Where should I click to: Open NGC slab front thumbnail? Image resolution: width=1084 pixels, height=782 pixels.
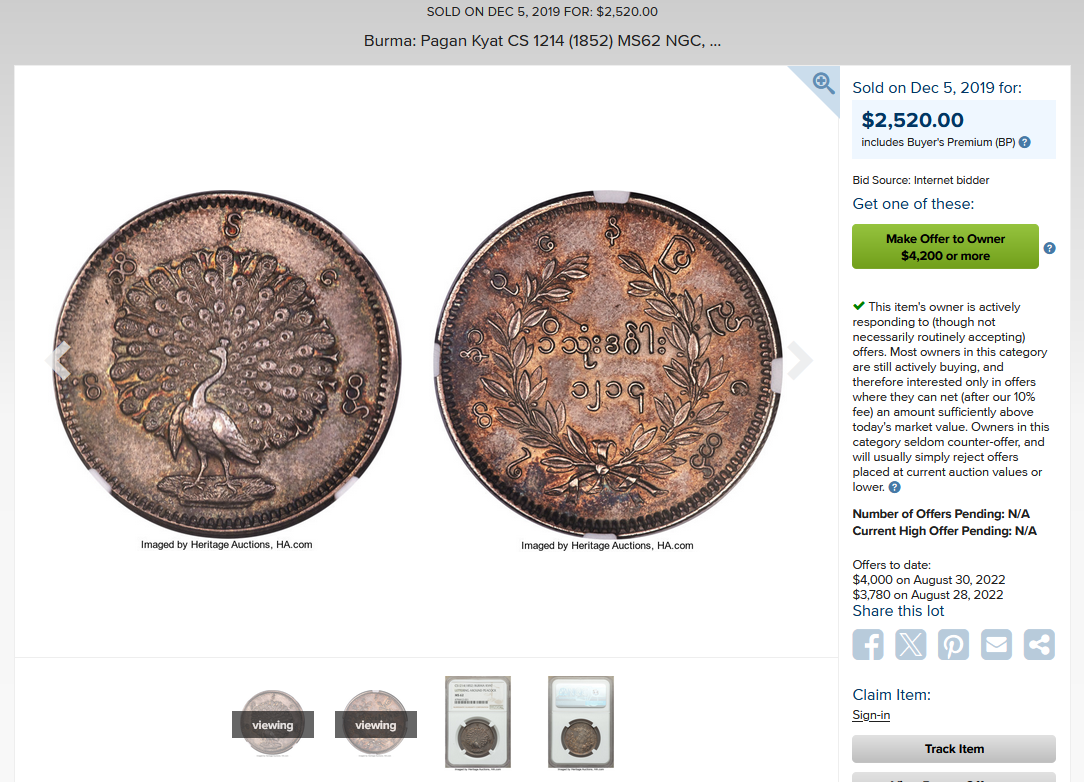pyautogui.click(x=478, y=723)
